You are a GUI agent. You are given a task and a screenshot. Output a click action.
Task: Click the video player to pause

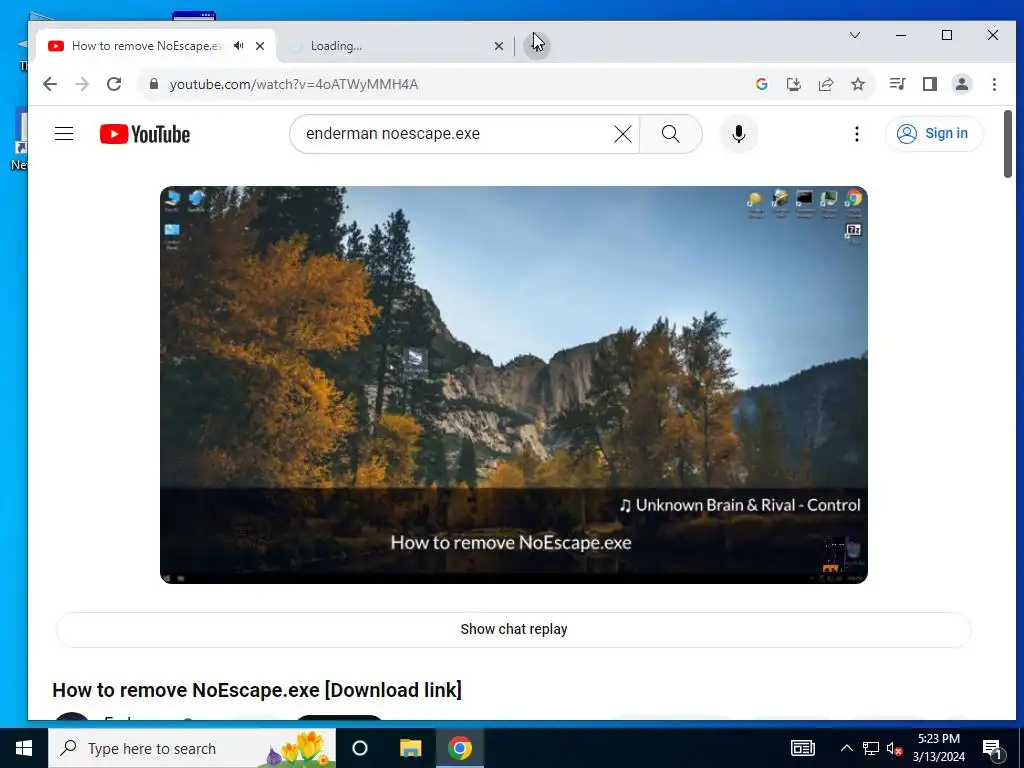tap(513, 385)
